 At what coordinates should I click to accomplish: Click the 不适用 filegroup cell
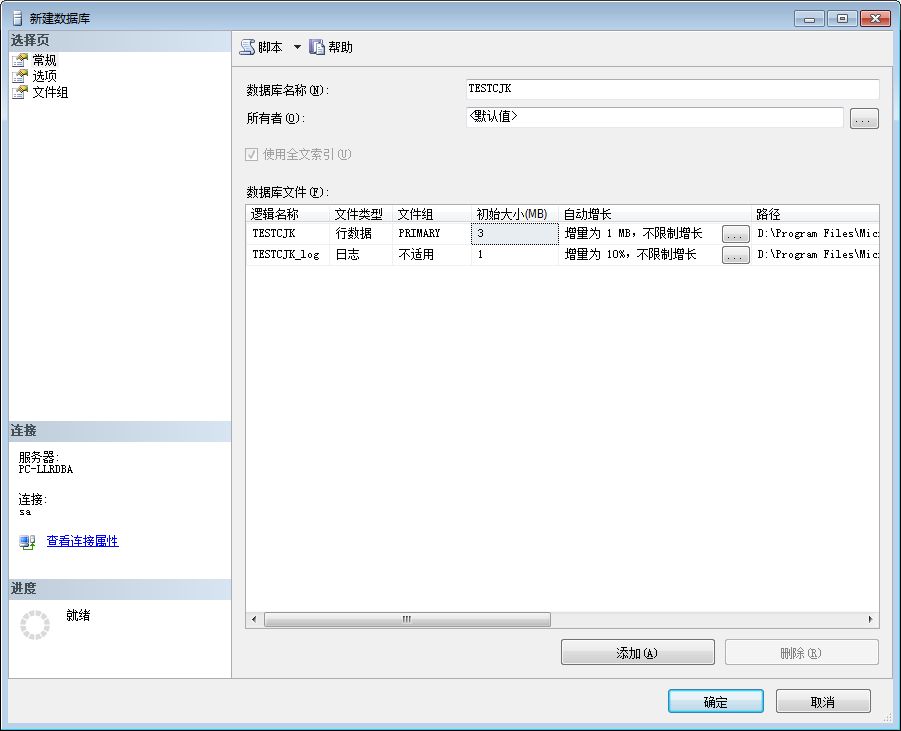[432, 254]
